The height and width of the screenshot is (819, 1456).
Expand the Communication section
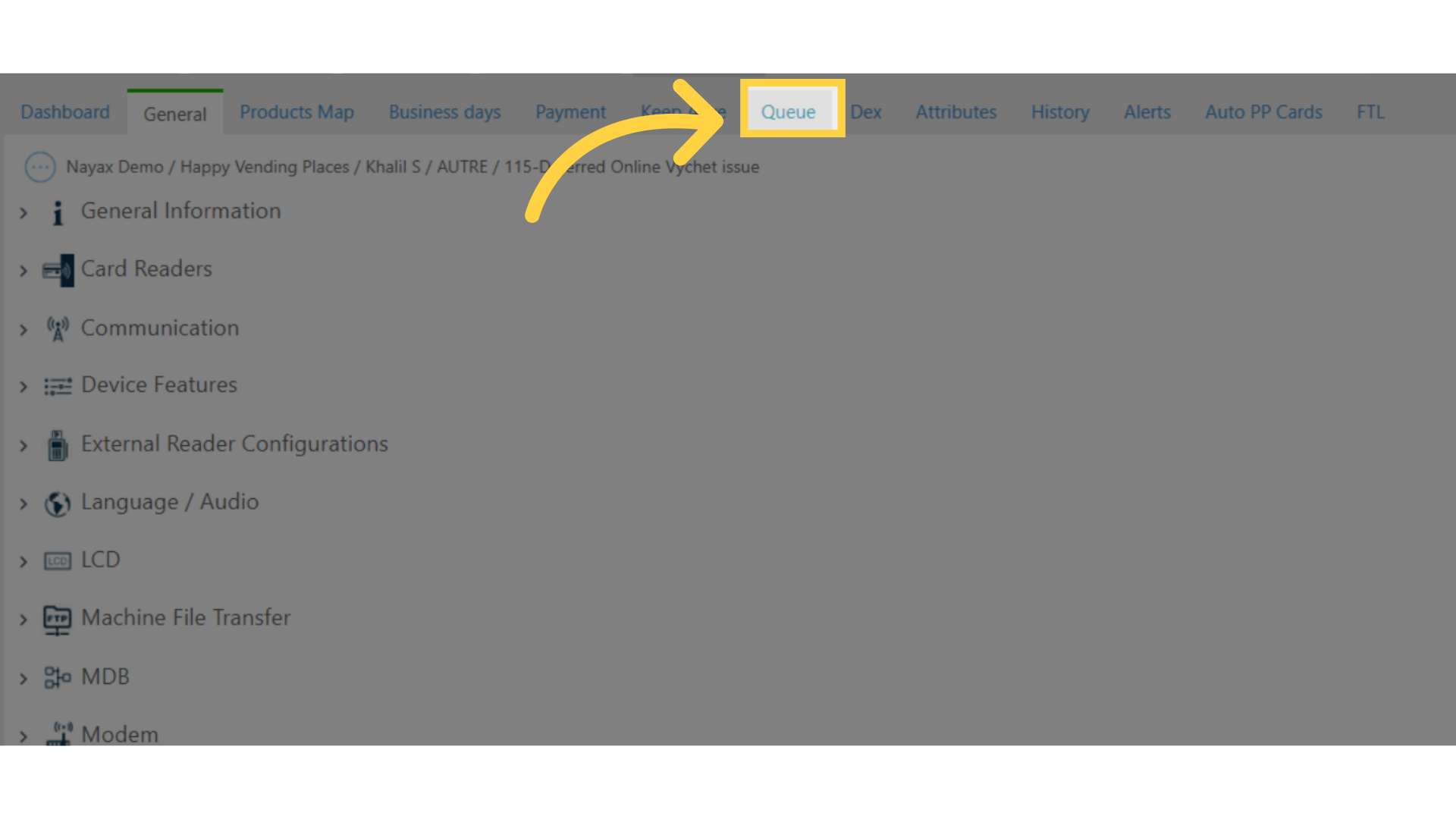pyautogui.click(x=23, y=328)
